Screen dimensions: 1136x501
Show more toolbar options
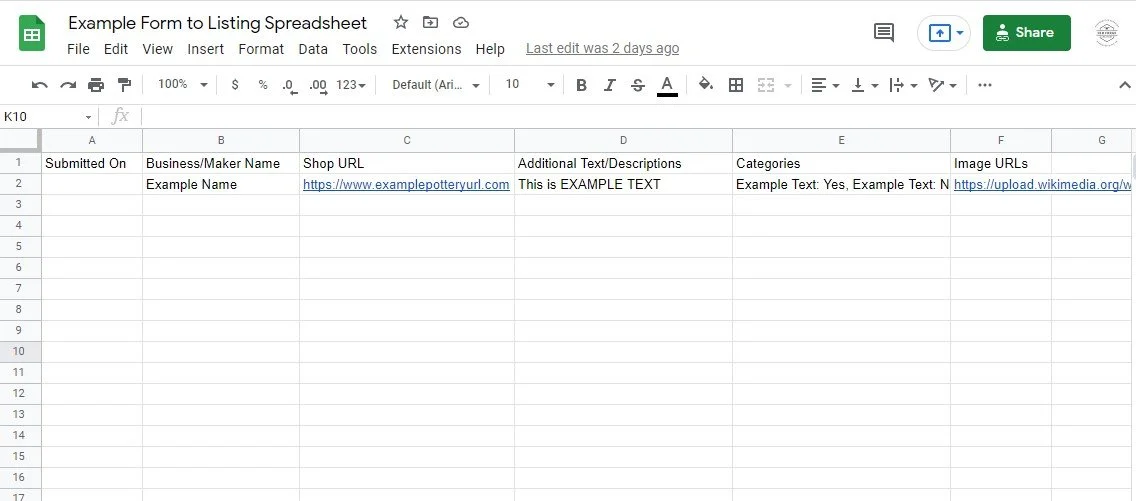(x=985, y=85)
